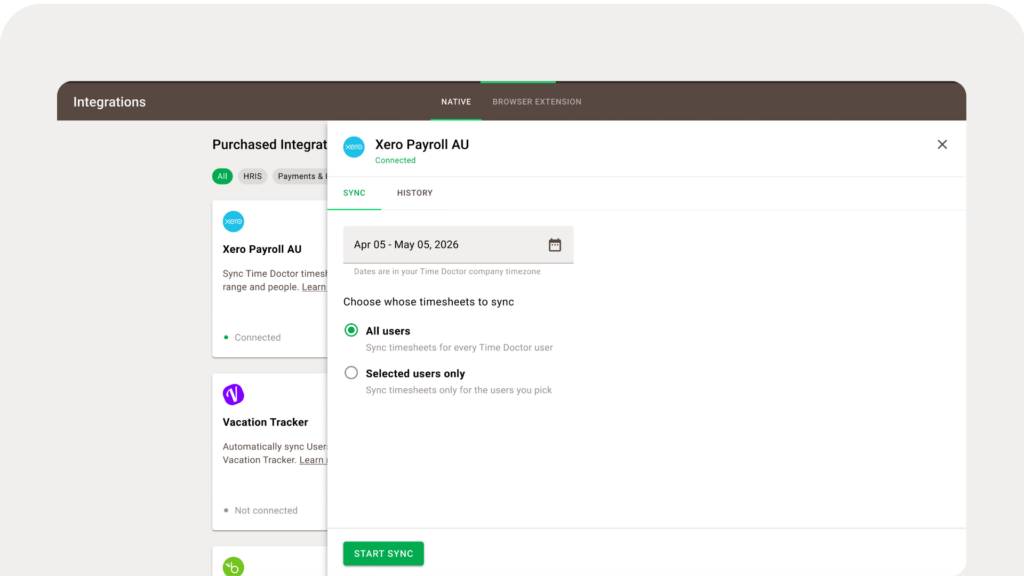Click the Vacation Tracker purple icon

tap(233, 394)
